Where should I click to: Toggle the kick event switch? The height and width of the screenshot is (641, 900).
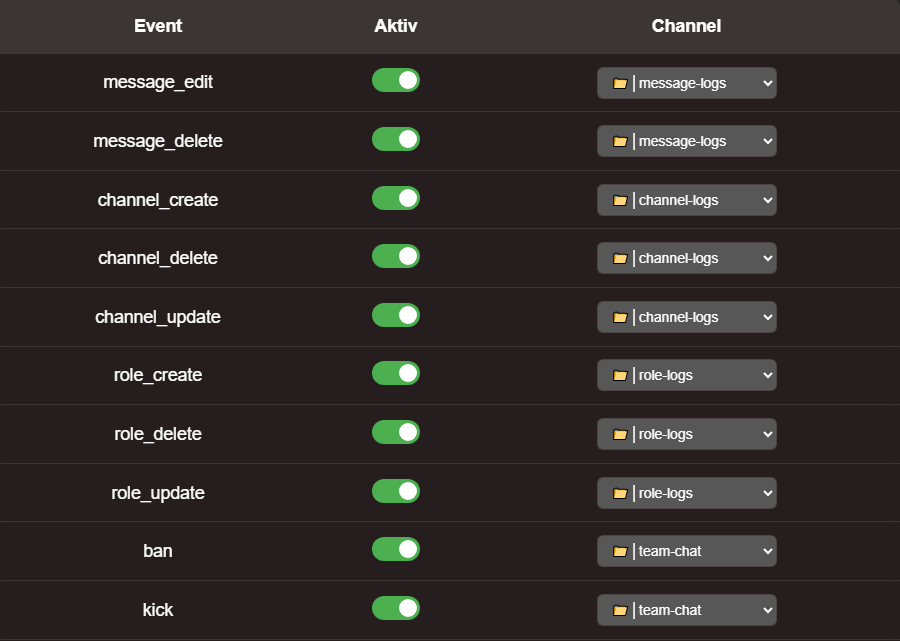click(x=395, y=609)
